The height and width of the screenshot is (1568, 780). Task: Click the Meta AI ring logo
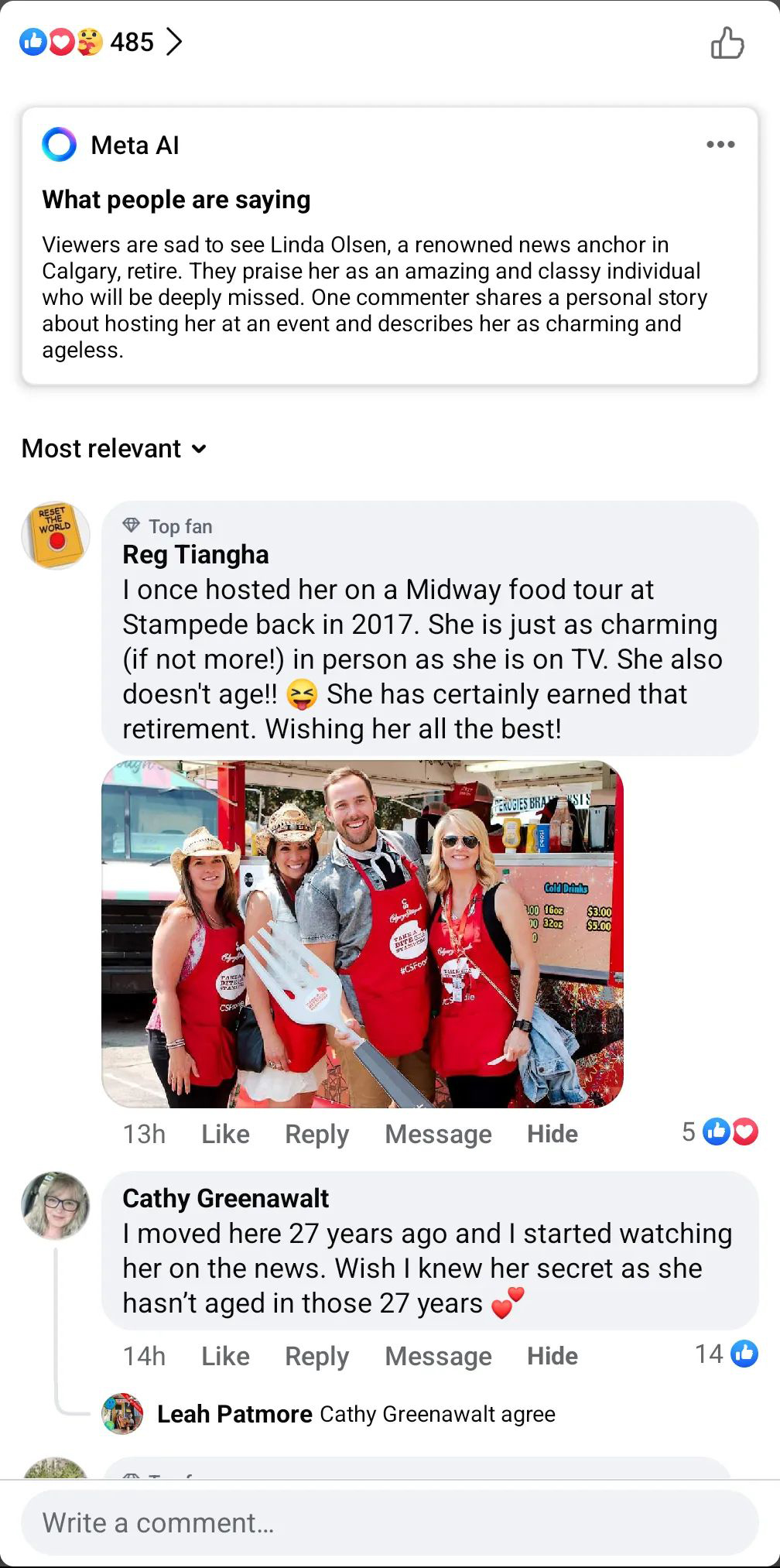coord(60,145)
